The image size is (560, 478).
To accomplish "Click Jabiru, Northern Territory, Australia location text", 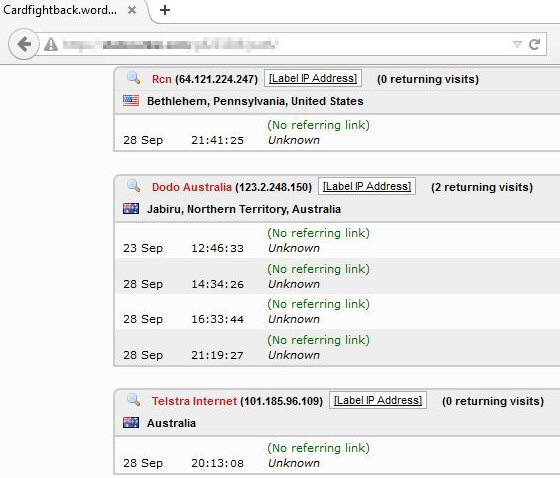I will [244, 209].
